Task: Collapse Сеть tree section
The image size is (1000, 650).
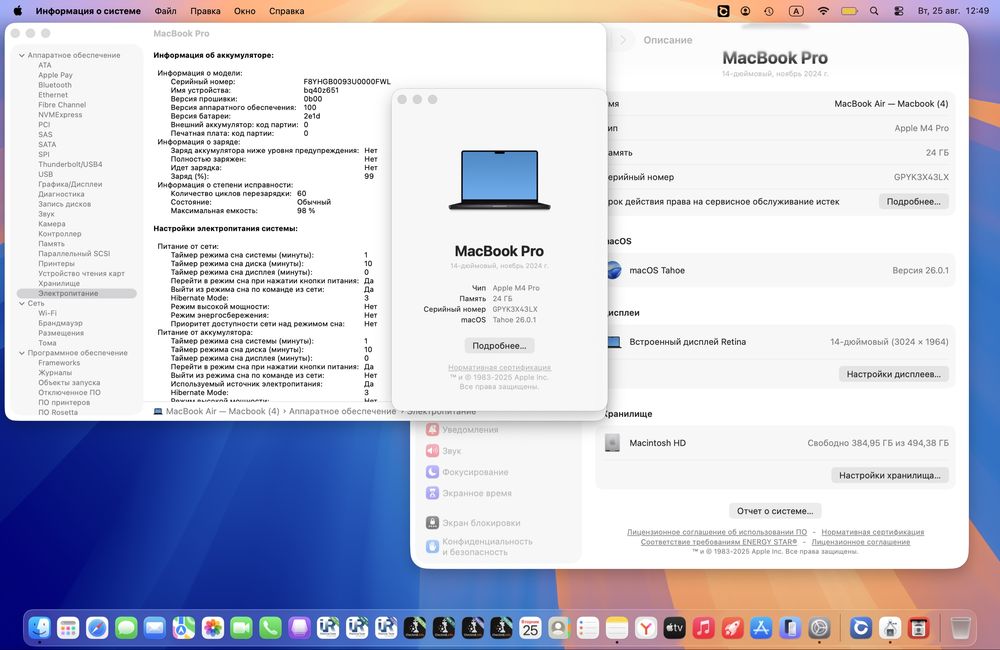Action: (22, 304)
